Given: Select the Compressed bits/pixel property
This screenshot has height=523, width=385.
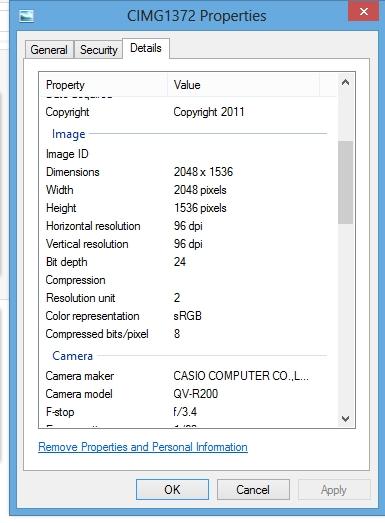Looking at the screenshot, I should 97,334.
